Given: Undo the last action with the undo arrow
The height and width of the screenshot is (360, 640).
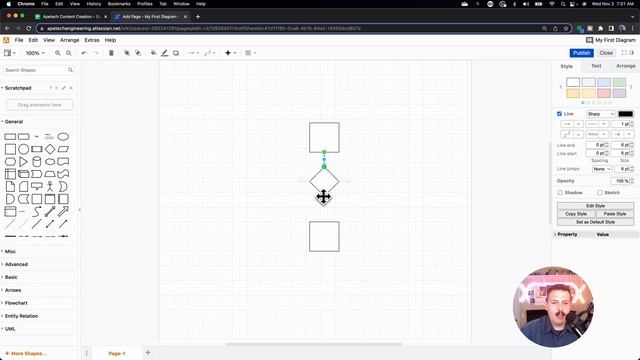Looking at the screenshot, I should tap(84, 53).
